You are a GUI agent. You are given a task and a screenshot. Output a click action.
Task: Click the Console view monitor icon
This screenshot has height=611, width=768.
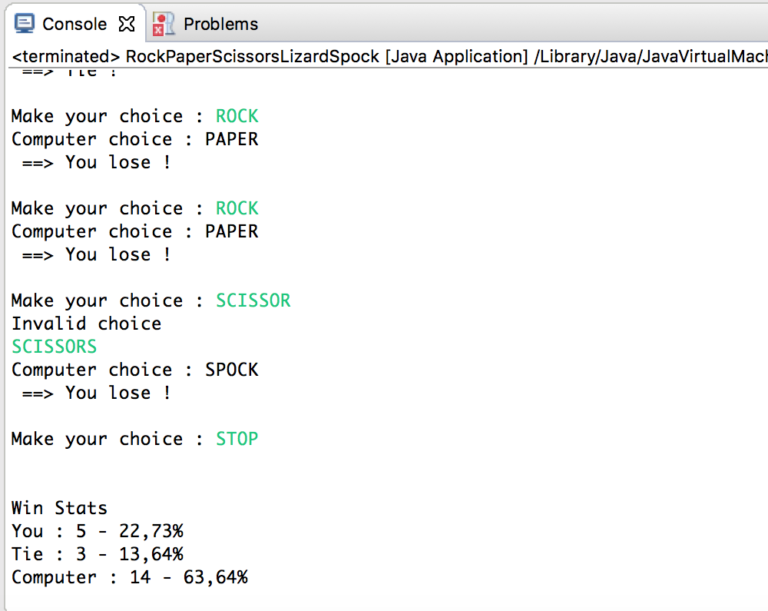pyautogui.click(x=24, y=23)
